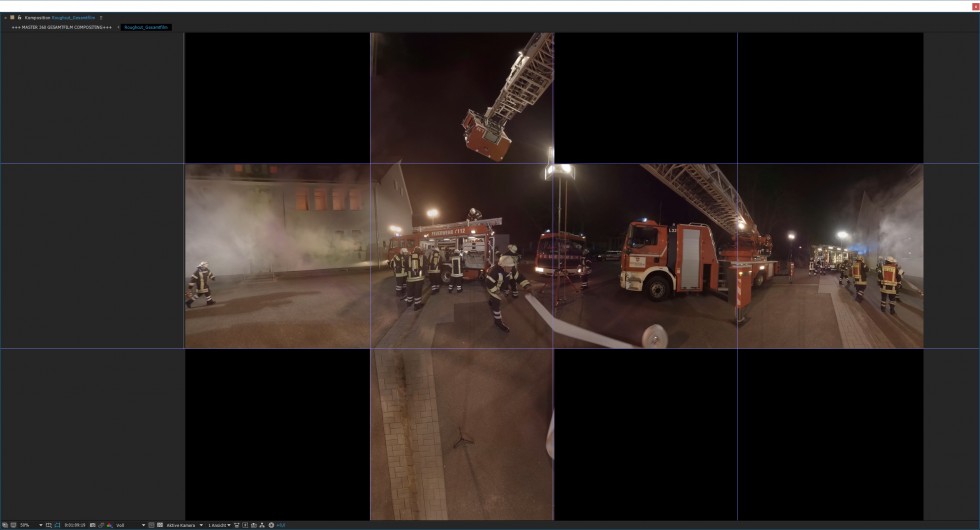980x530 pixels.
Task: Click the pixel aspect ratio correction icon
Action: pos(237,525)
